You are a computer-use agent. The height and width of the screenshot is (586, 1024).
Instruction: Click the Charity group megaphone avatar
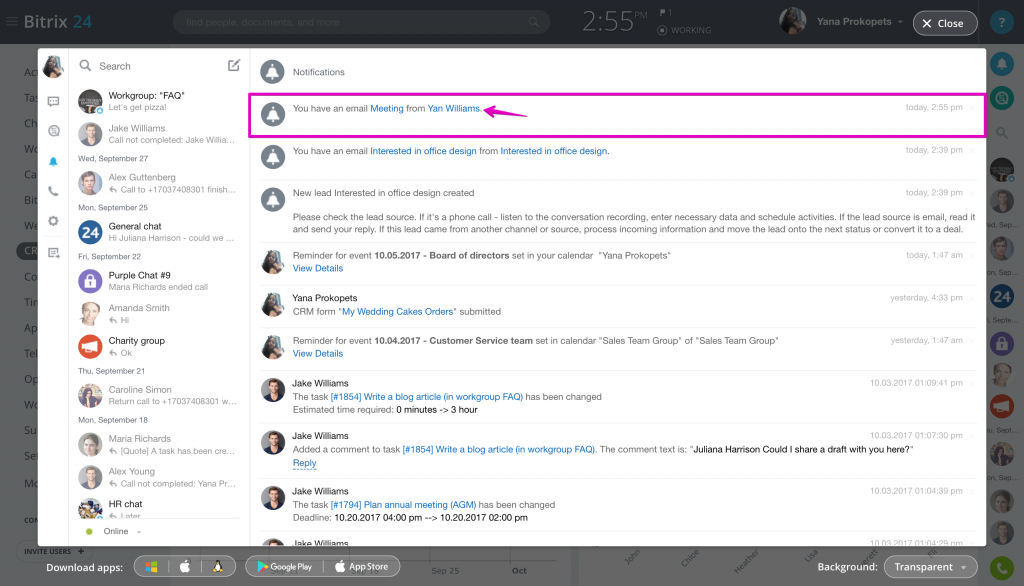click(90, 346)
